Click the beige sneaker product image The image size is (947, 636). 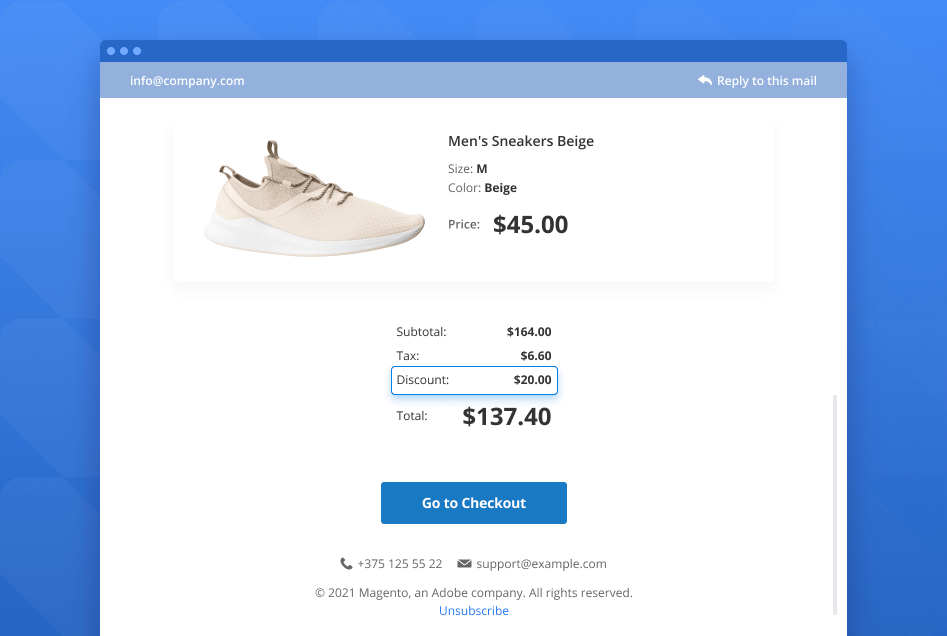click(x=314, y=200)
